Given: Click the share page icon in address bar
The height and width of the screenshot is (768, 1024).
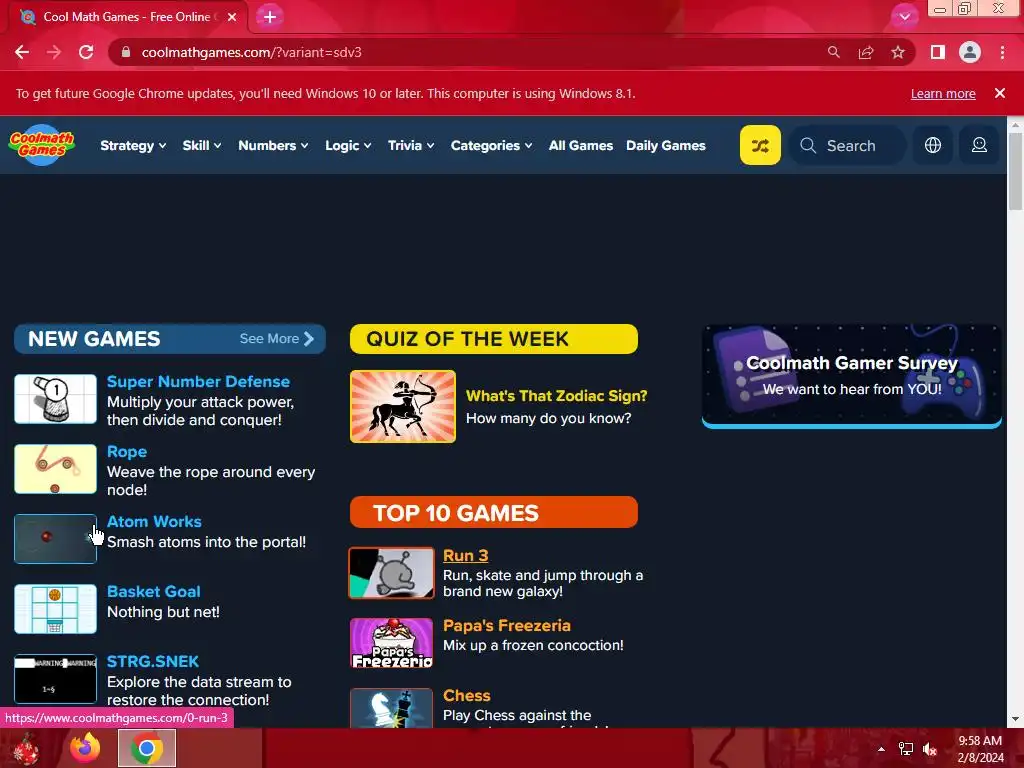Looking at the screenshot, I should [866, 52].
